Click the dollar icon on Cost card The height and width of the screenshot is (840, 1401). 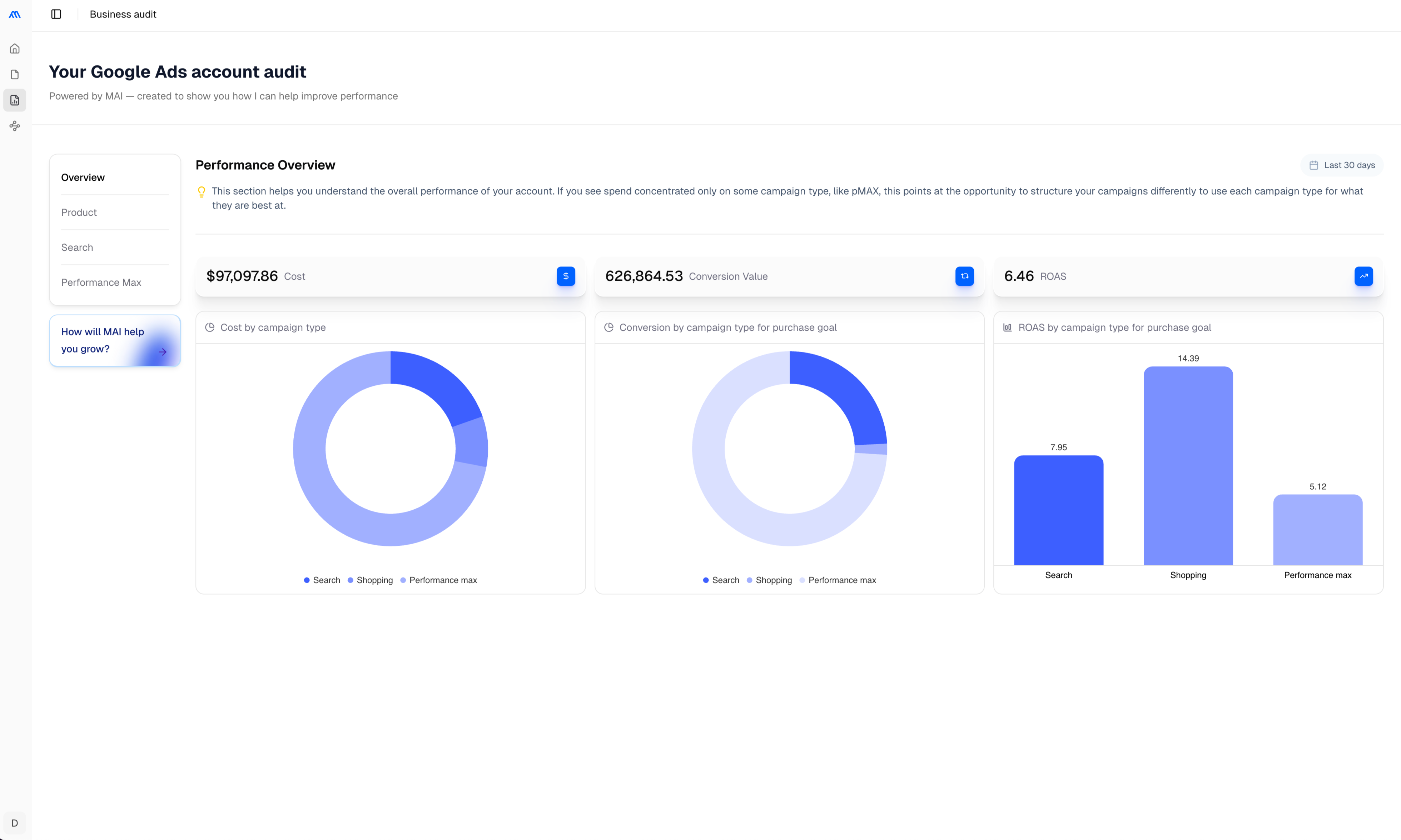(x=565, y=276)
